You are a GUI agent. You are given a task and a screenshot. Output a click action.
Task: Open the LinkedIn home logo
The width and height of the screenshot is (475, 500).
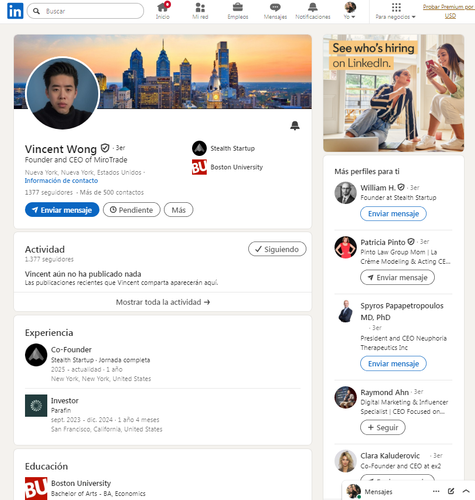point(15,11)
